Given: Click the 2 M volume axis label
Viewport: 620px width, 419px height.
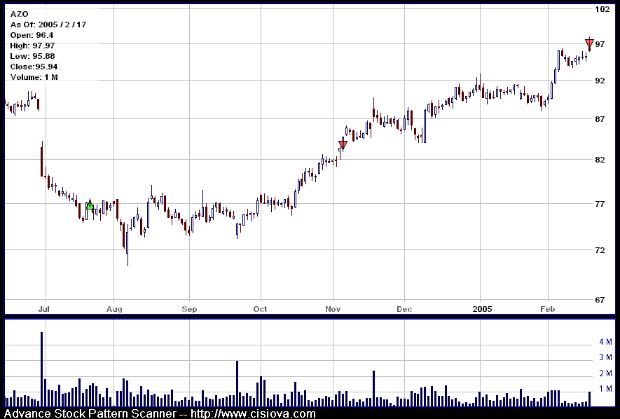Looking at the screenshot, I should 606,373.
